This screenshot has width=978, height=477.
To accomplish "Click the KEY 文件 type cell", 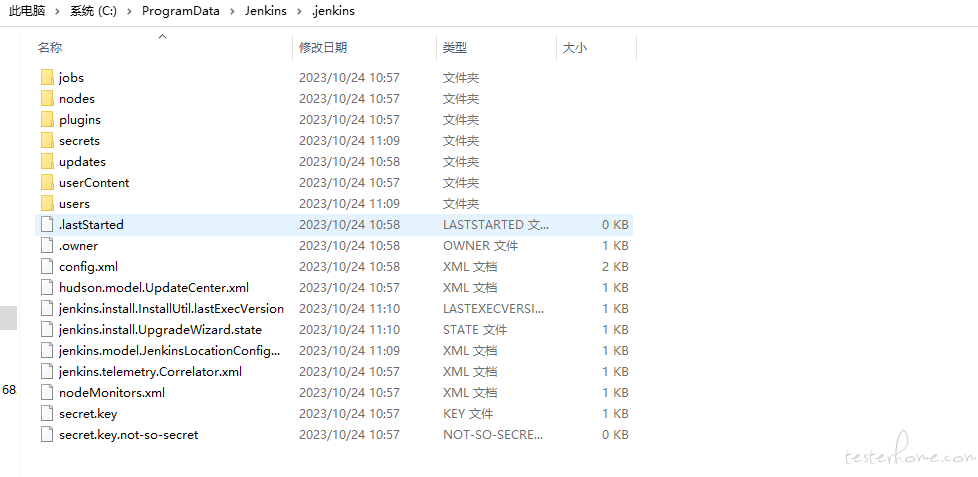I will click(x=468, y=413).
